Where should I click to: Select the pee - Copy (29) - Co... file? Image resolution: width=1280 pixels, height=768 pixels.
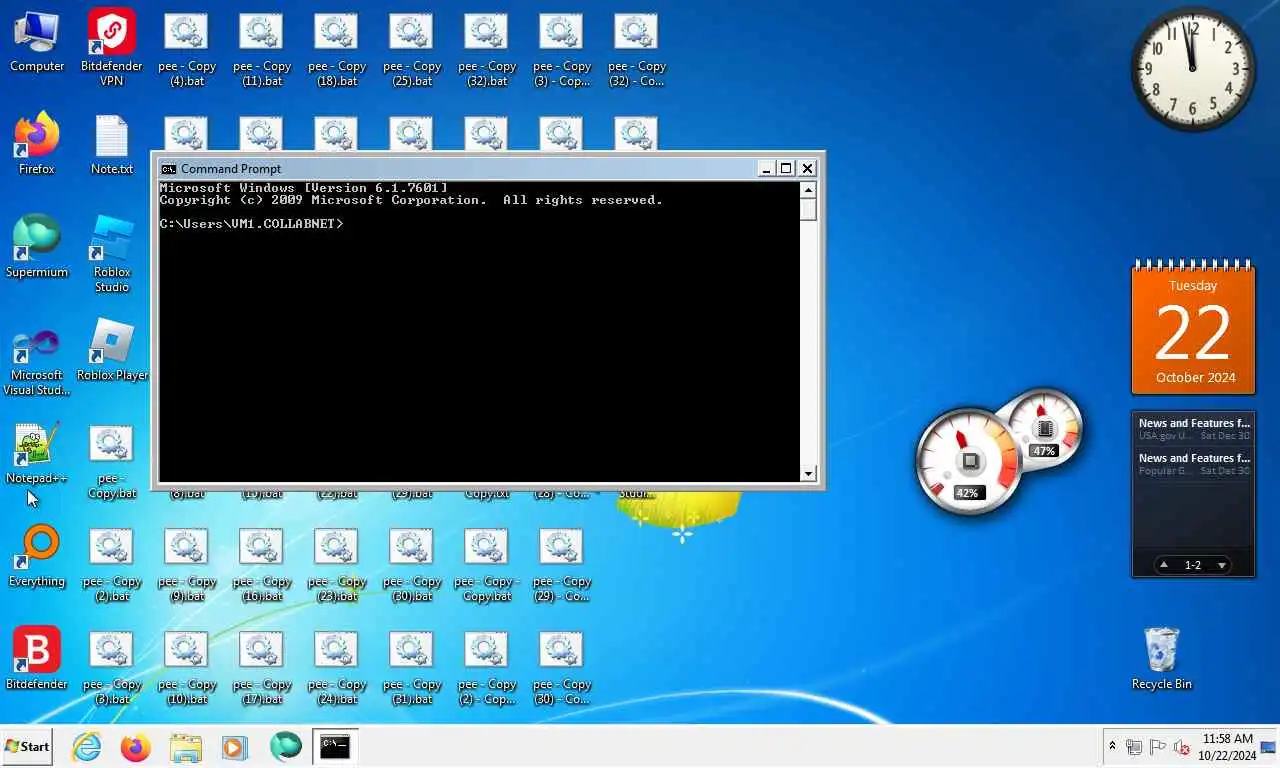(562, 565)
